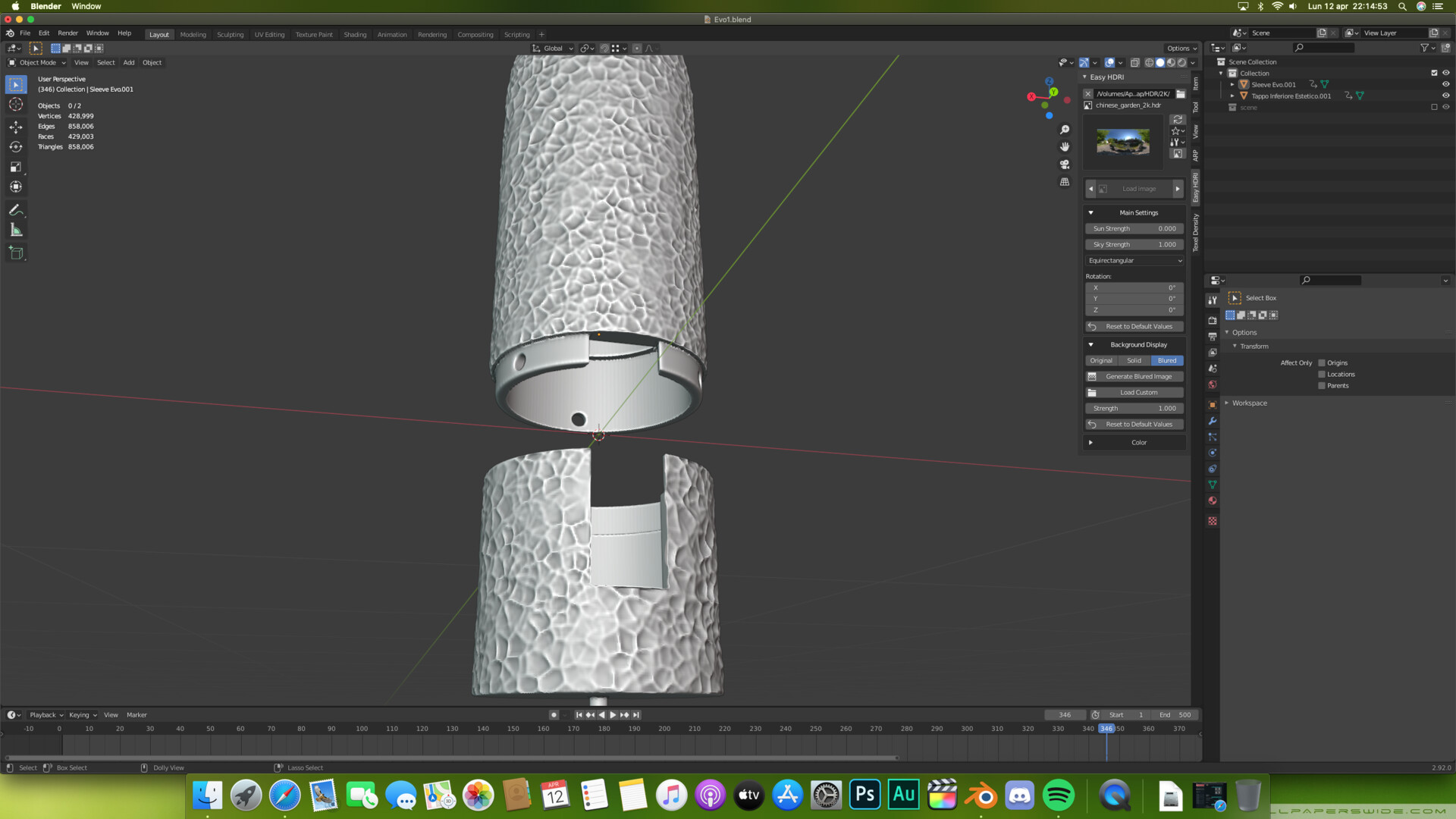Select the Move tool in toolbar
The height and width of the screenshot is (819, 1456).
(16, 127)
